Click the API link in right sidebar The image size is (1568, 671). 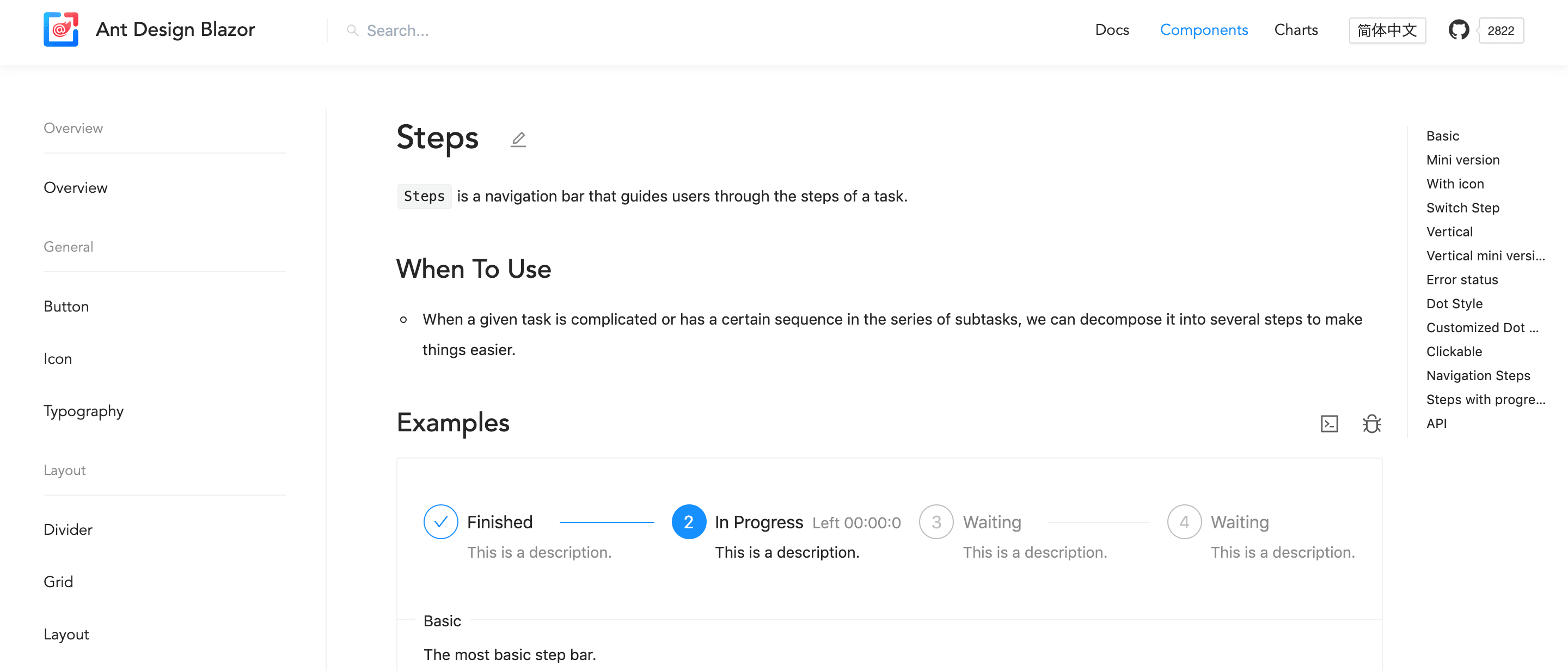pos(1436,423)
